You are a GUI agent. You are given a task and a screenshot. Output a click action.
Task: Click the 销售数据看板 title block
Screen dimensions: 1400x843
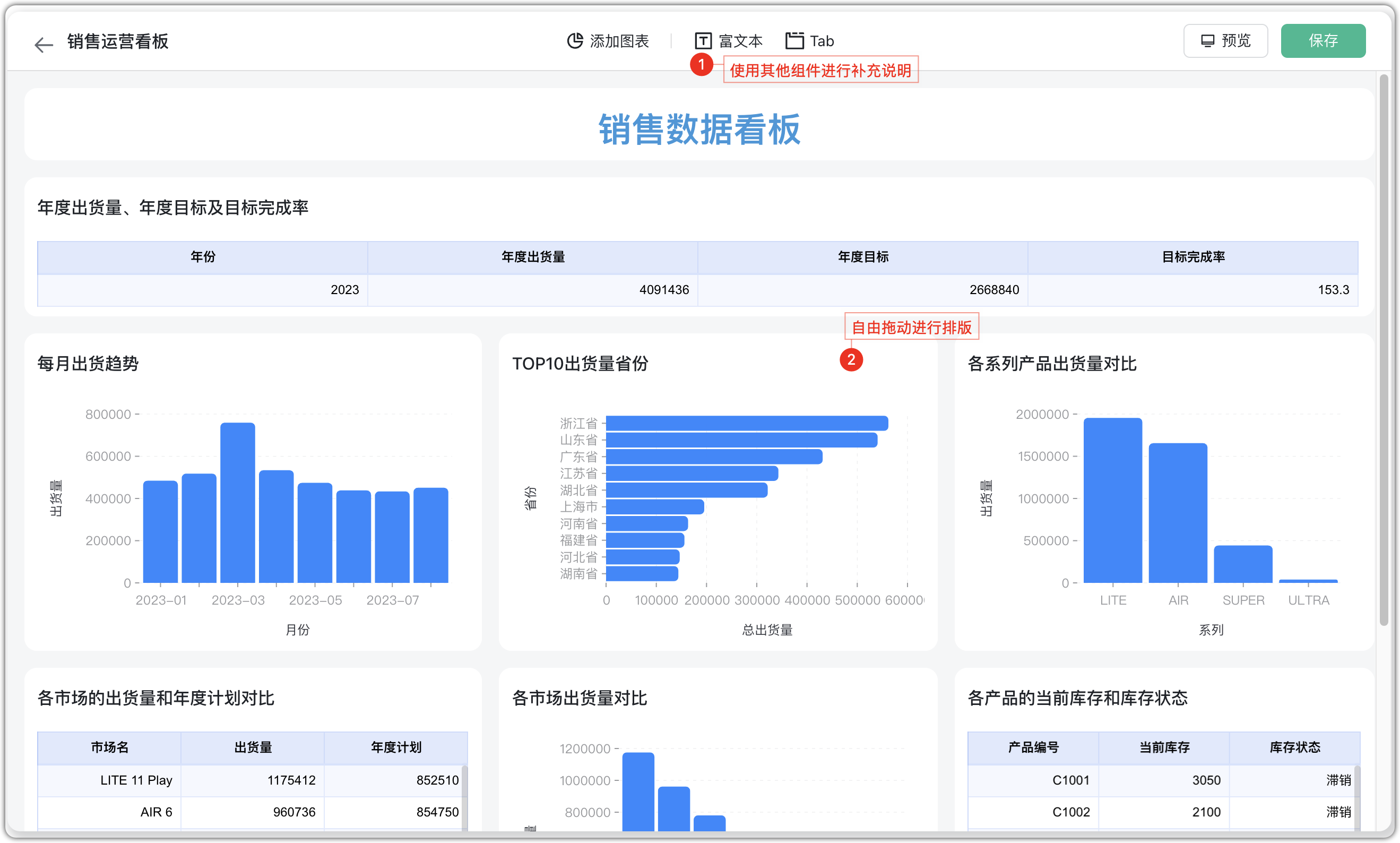tap(699, 128)
